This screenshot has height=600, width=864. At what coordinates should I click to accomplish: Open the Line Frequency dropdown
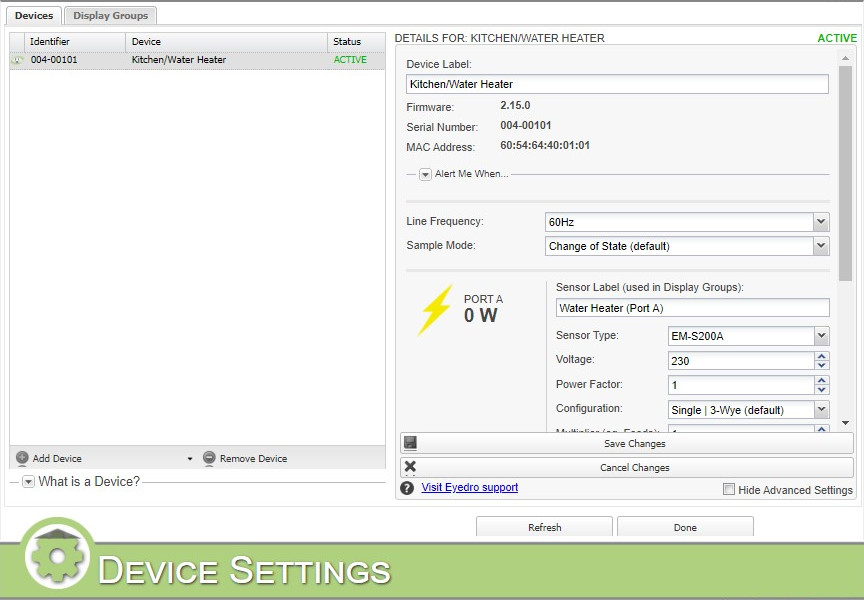(821, 222)
